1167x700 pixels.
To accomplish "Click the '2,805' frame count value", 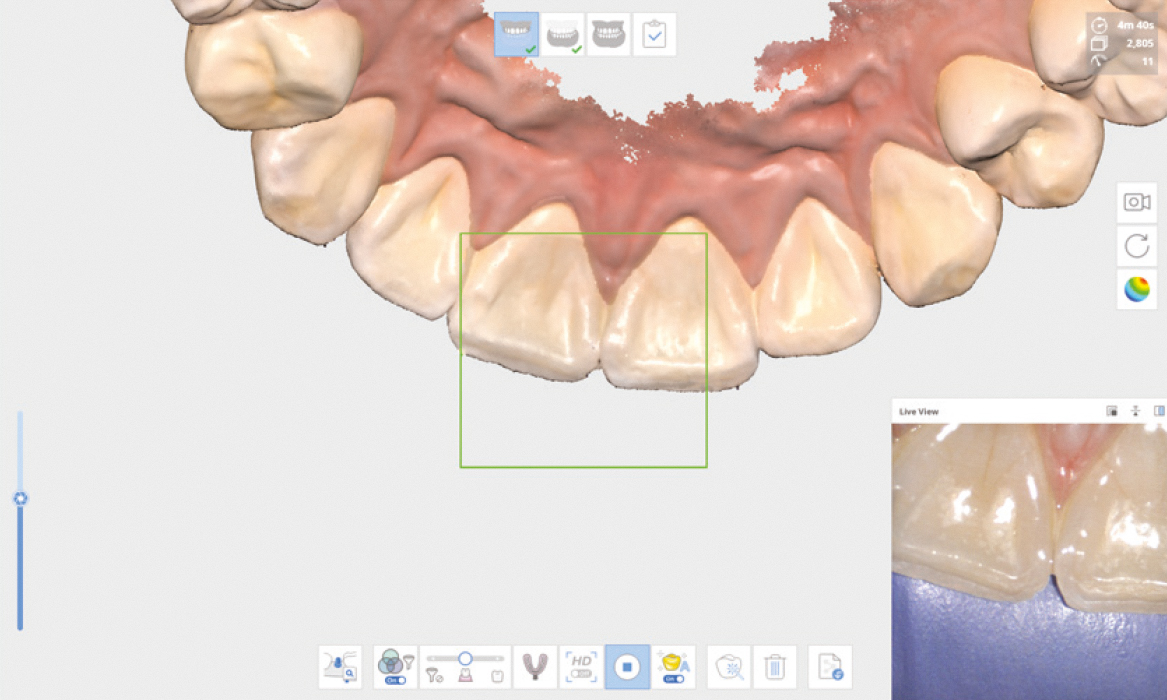I will coord(1139,44).
